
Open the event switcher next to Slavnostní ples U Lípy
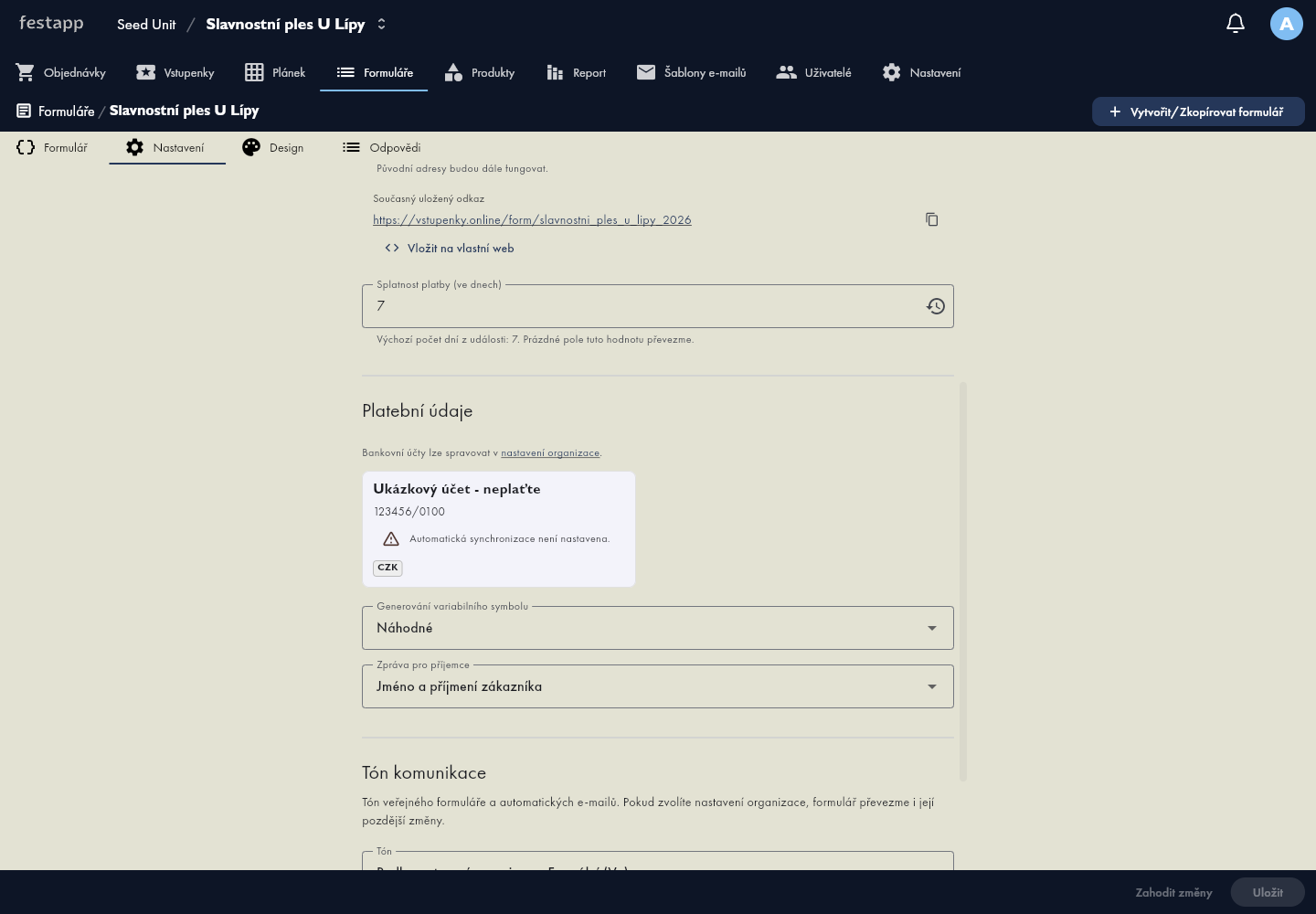pyautogui.click(x=381, y=24)
